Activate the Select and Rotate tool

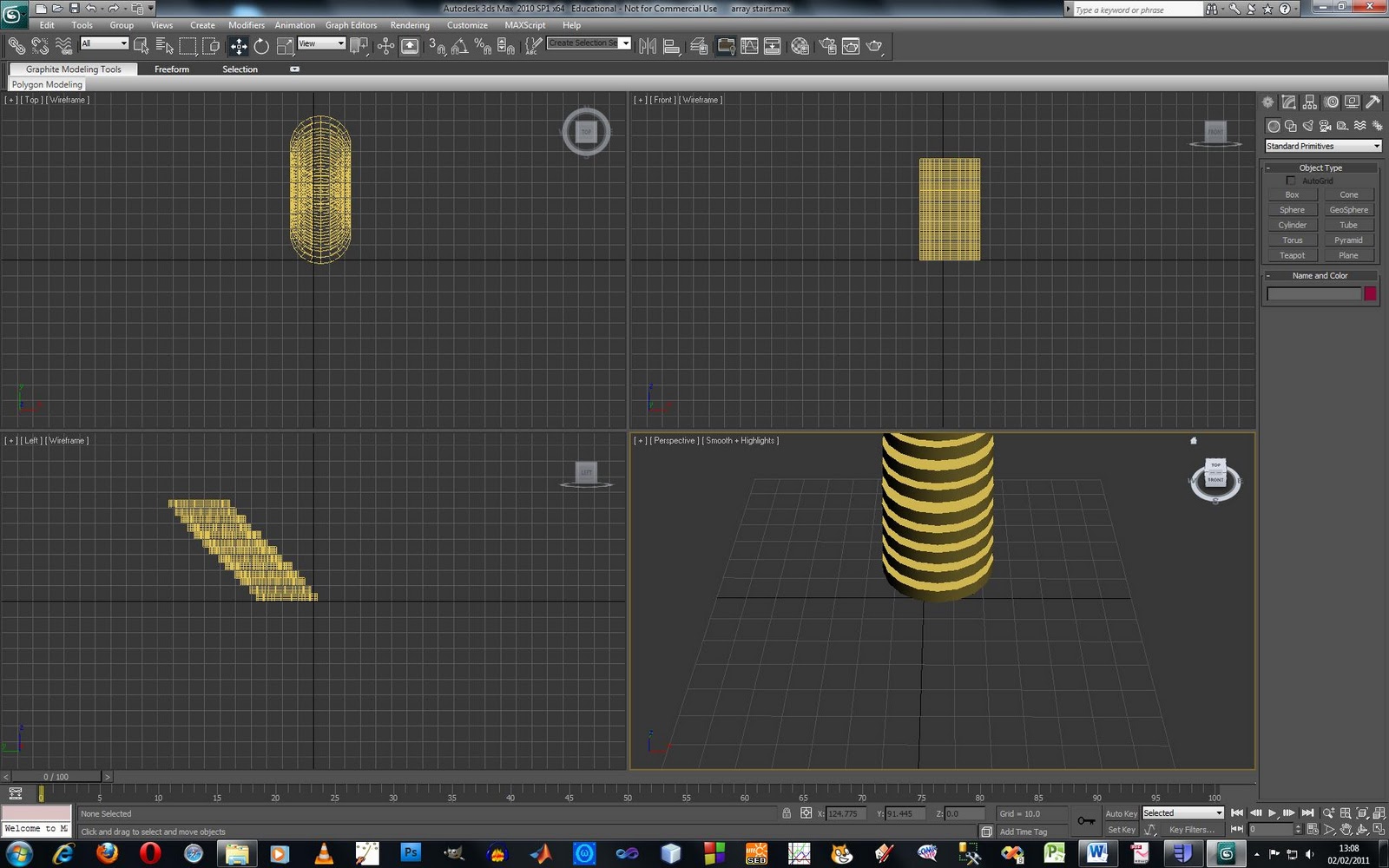[261, 46]
